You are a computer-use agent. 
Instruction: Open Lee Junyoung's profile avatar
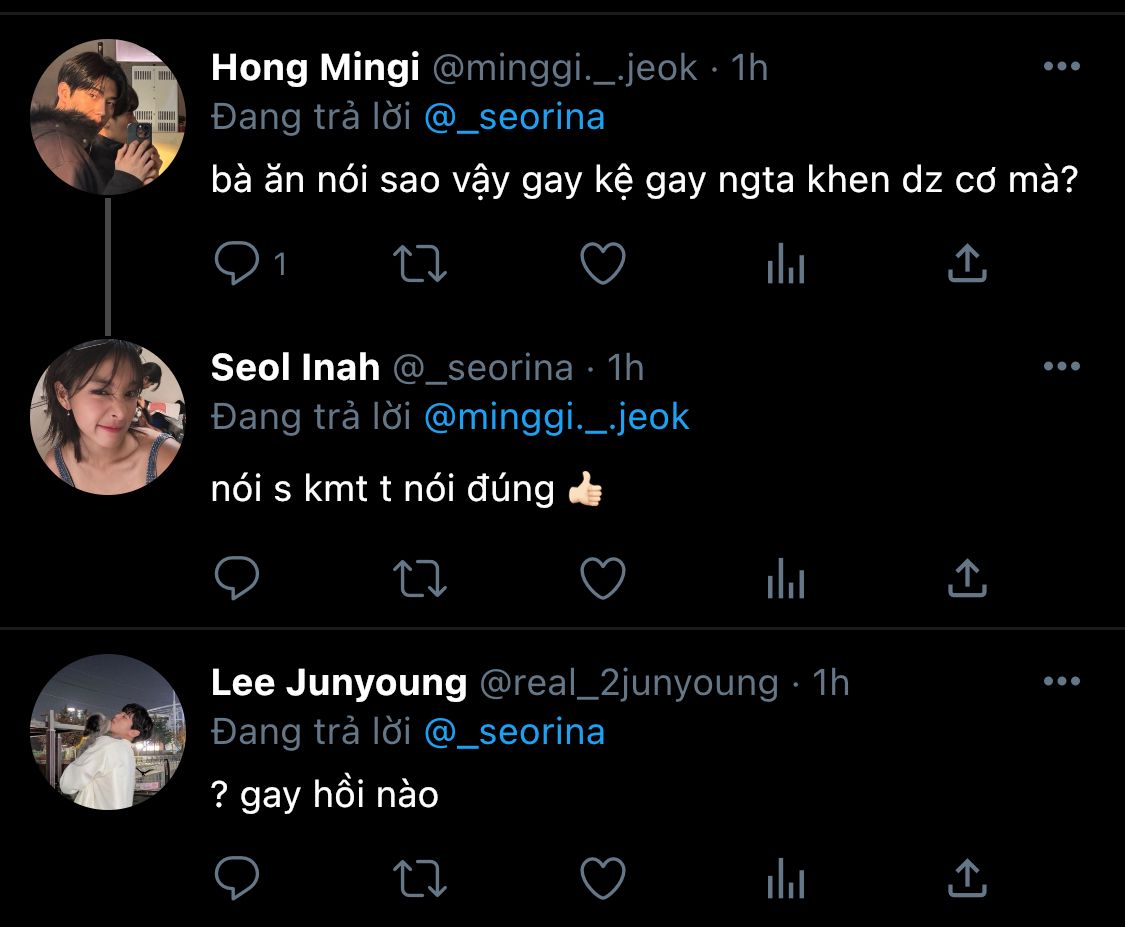point(108,732)
